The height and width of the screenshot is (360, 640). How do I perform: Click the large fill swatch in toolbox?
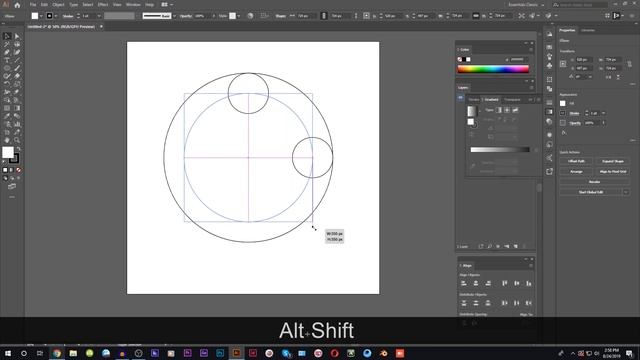pyautogui.click(x=8, y=153)
